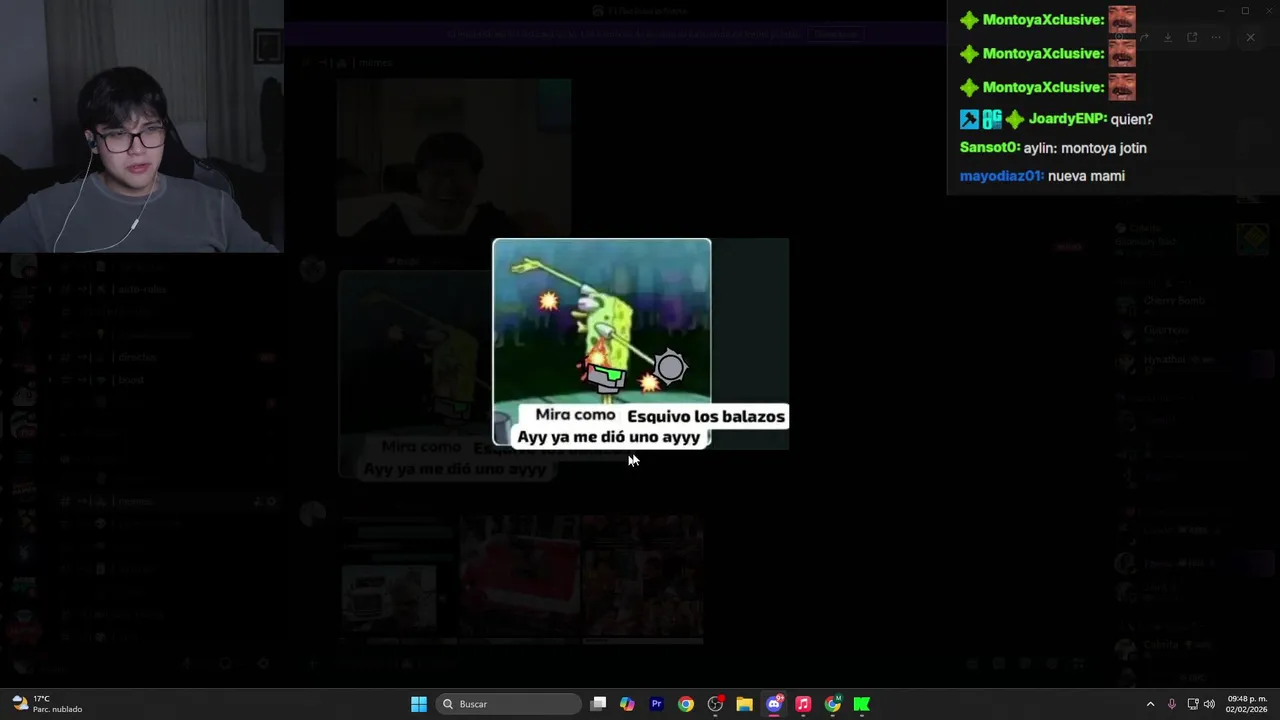Click the Sansot0 username in chat
The image size is (1280, 720).
[990, 148]
